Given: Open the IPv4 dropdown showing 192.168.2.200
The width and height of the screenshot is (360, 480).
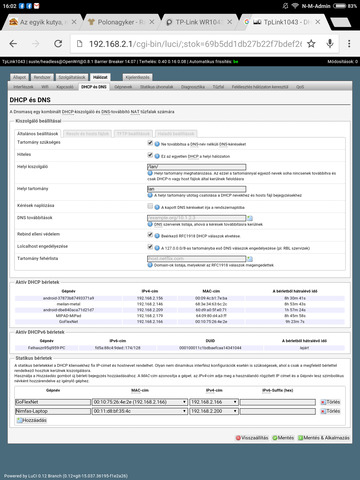Looking at the screenshot, I should 214,411.
